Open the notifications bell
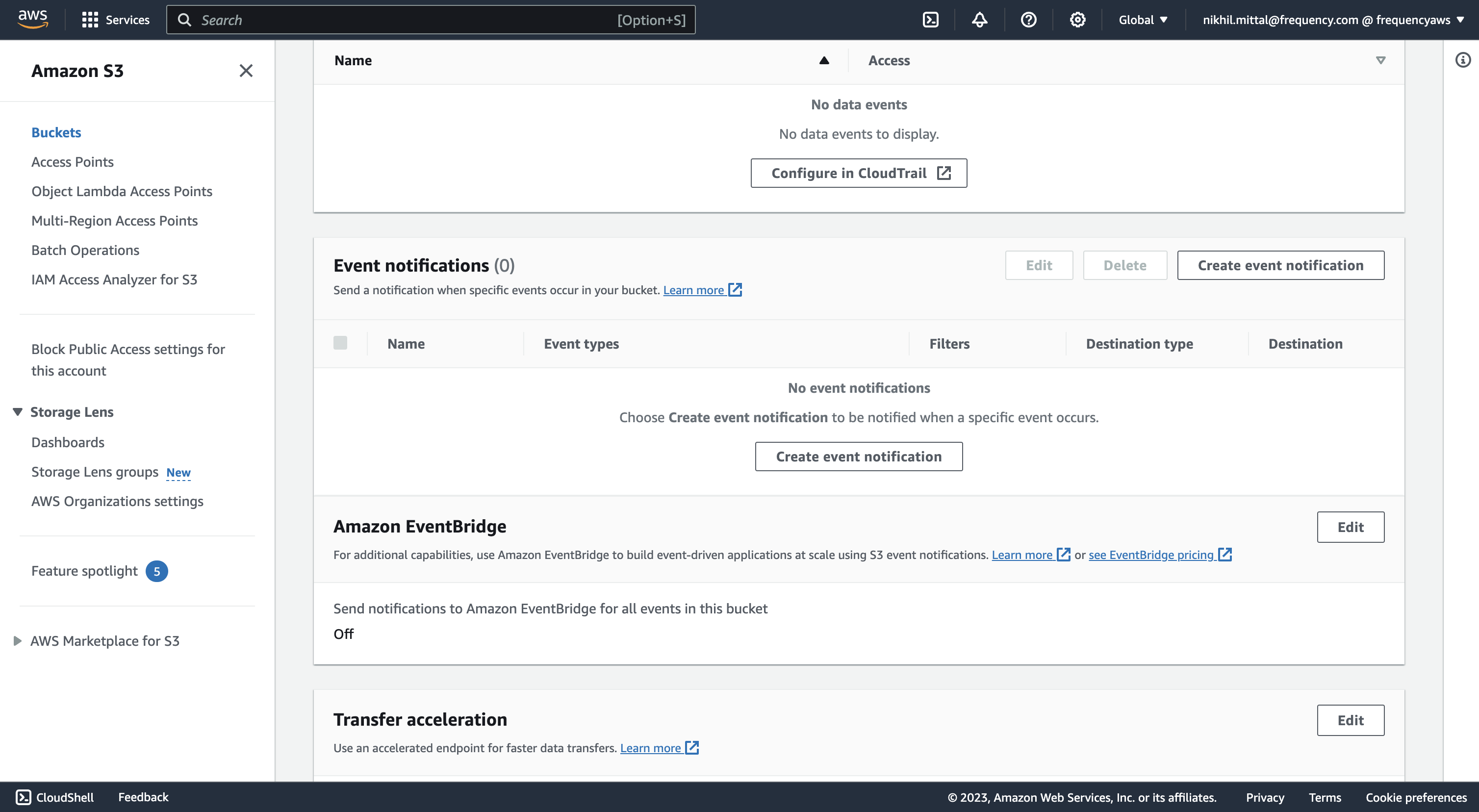 click(x=979, y=20)
